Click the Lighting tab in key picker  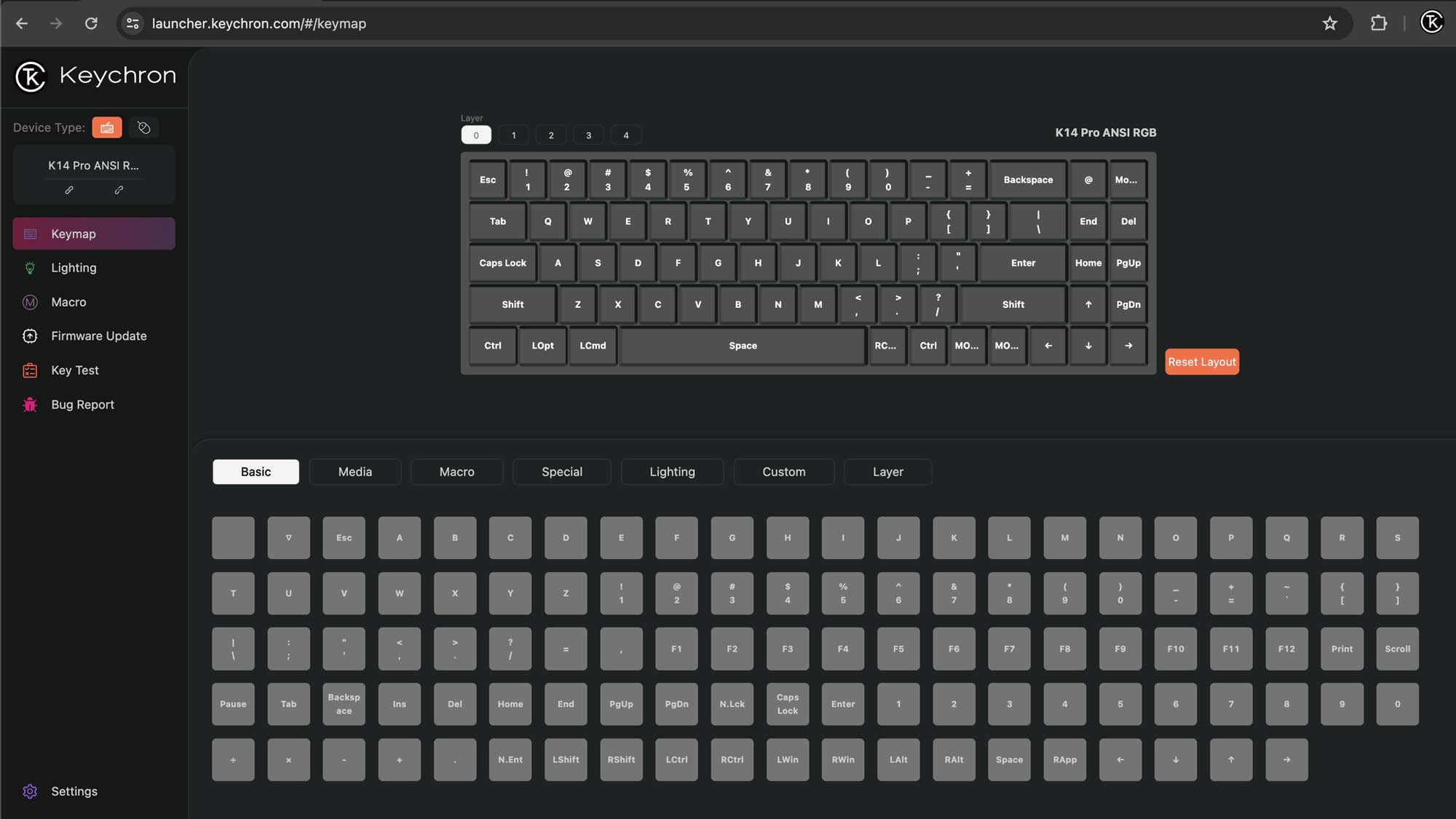coord(673,471)
